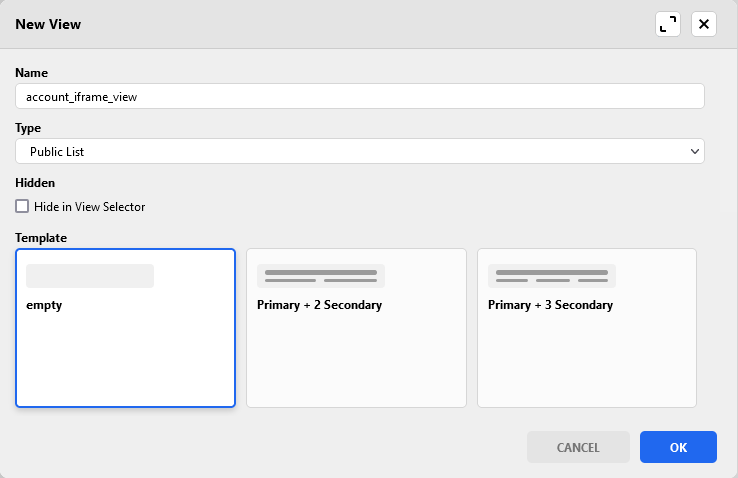
Task: Click the gray preview placeholder in empty template
Action: pyautogui.click(x=90, y=276)
